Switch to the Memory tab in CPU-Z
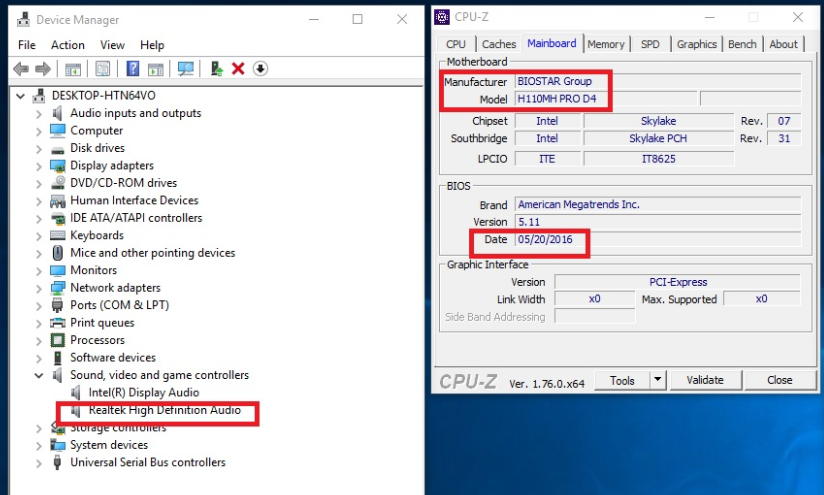This screenshot has height=495, width=824. (606, 44)
